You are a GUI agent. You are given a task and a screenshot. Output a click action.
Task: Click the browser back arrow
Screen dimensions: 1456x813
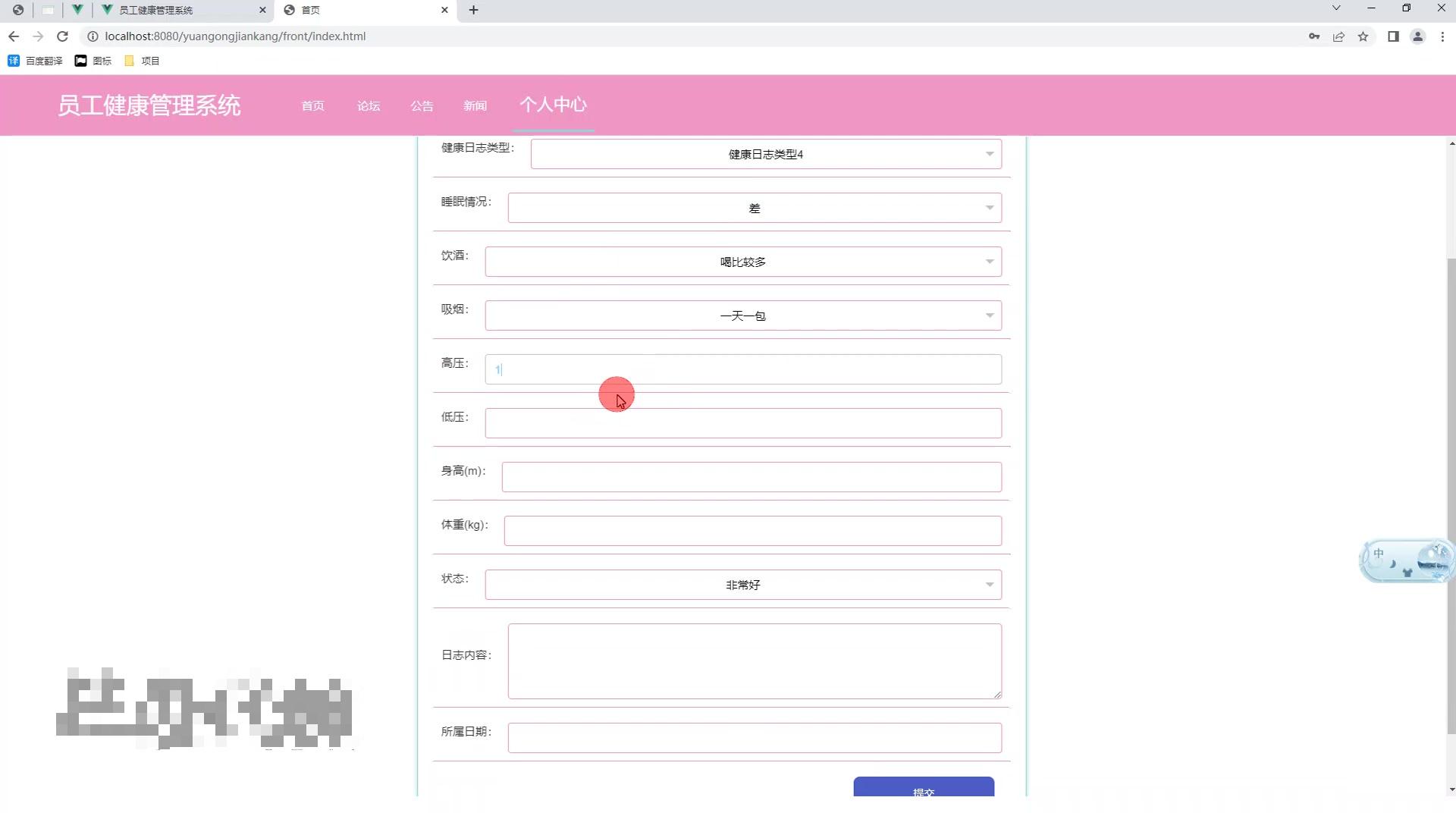coord(14,36)
